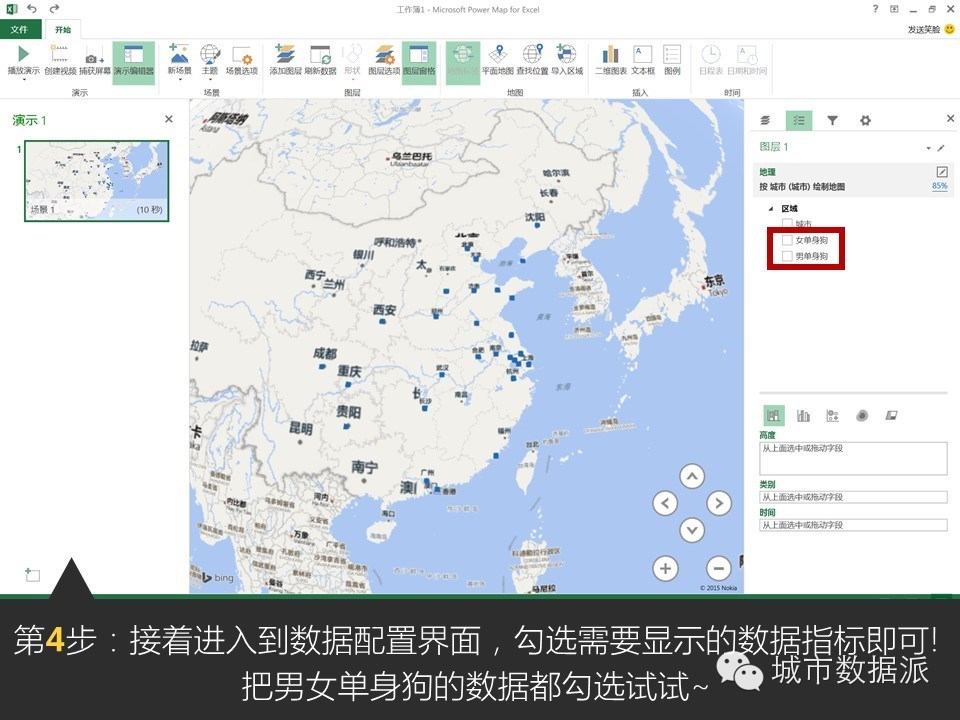The image size is (960, 720).
Task: Open 图层选项 in the ribbon
Action: [x=384, y=60]
